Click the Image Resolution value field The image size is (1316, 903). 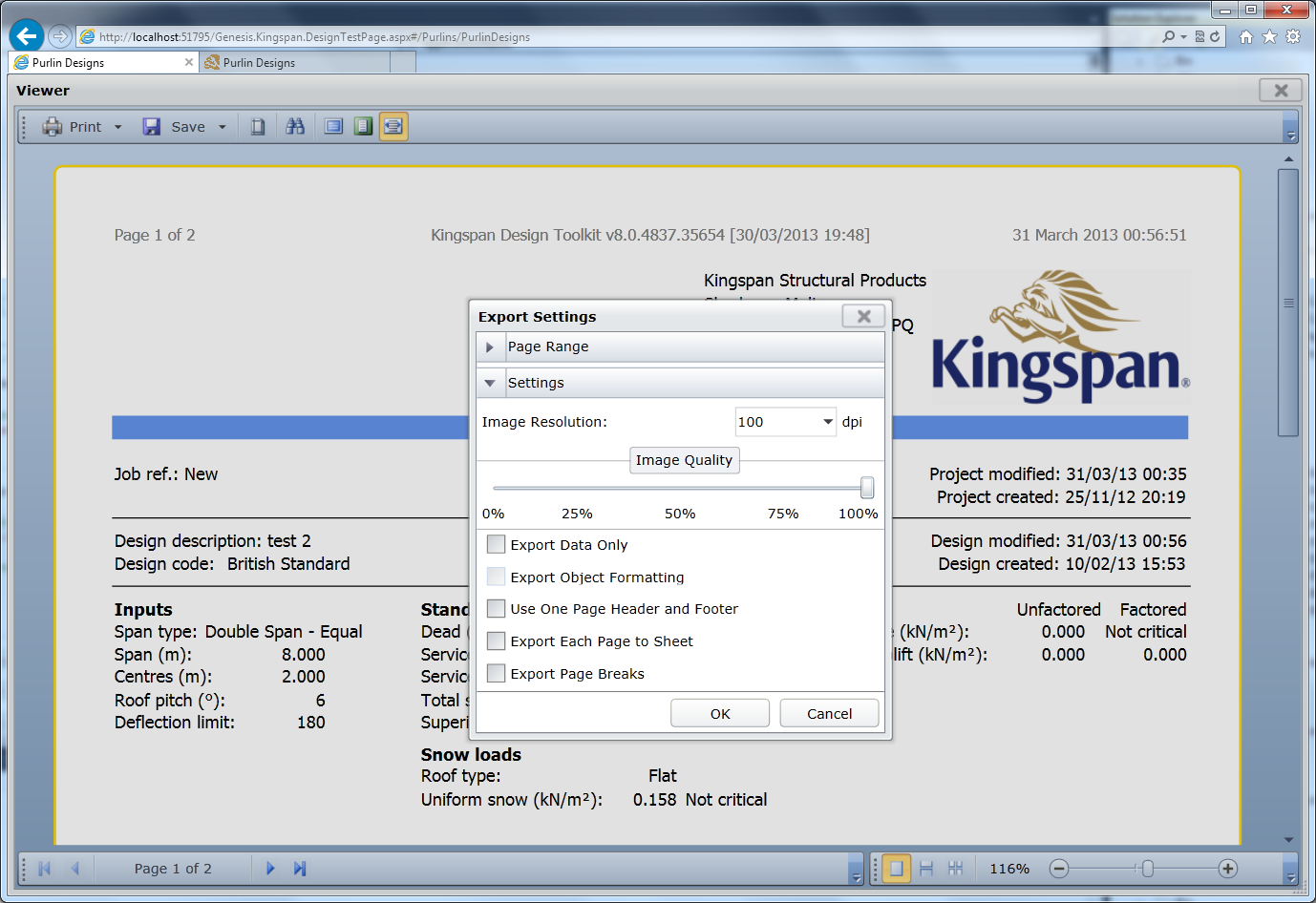pos(776,422)
